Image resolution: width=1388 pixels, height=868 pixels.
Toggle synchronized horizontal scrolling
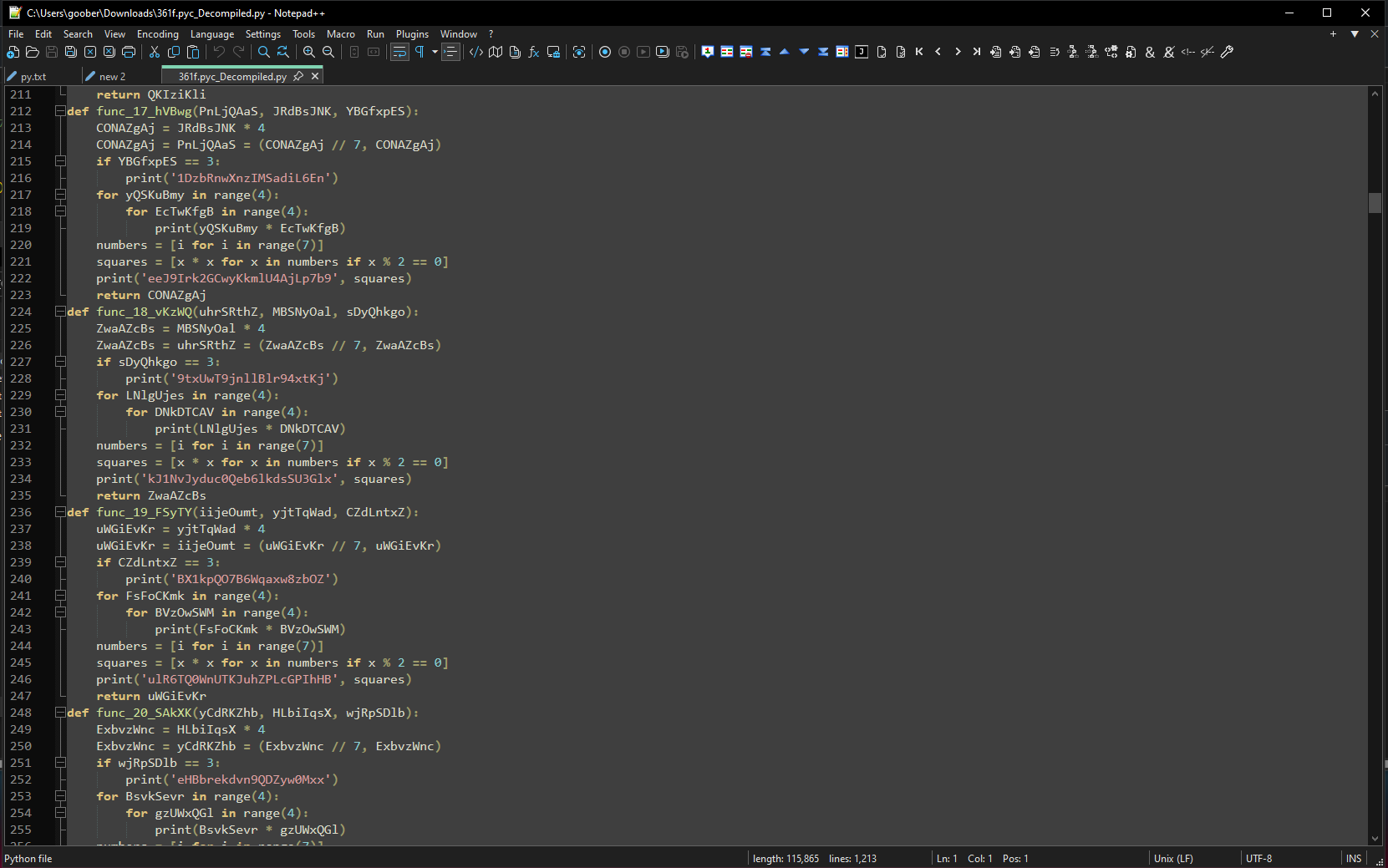pyautogui.click(x=374, y=52)
